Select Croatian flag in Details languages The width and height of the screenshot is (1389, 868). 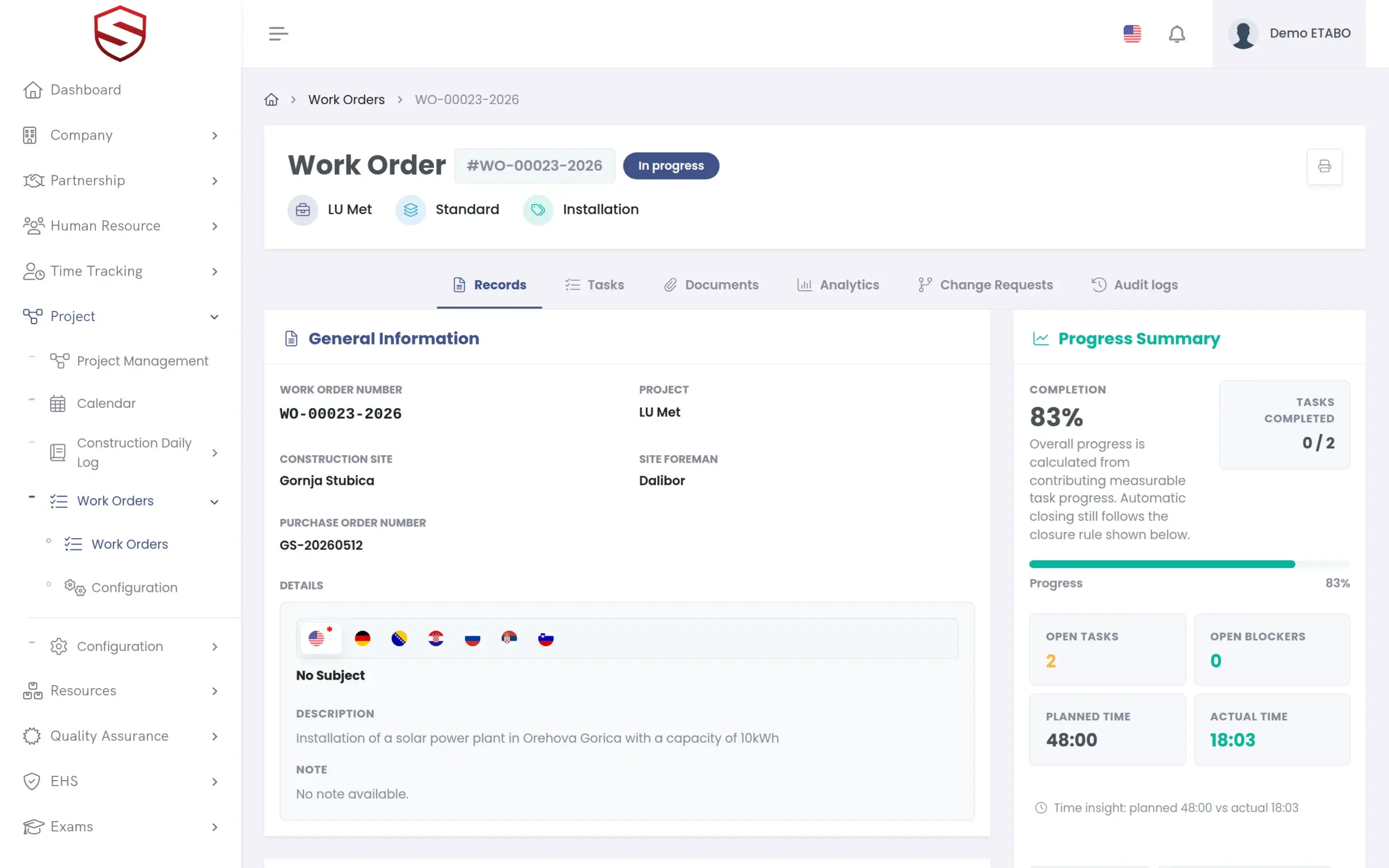point(436,639)
